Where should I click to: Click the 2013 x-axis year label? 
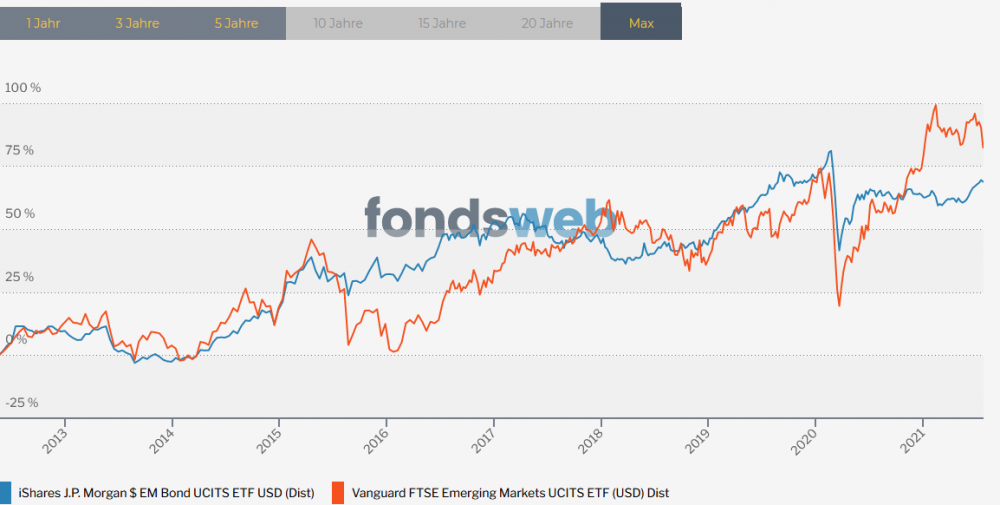tap(58, 440)
